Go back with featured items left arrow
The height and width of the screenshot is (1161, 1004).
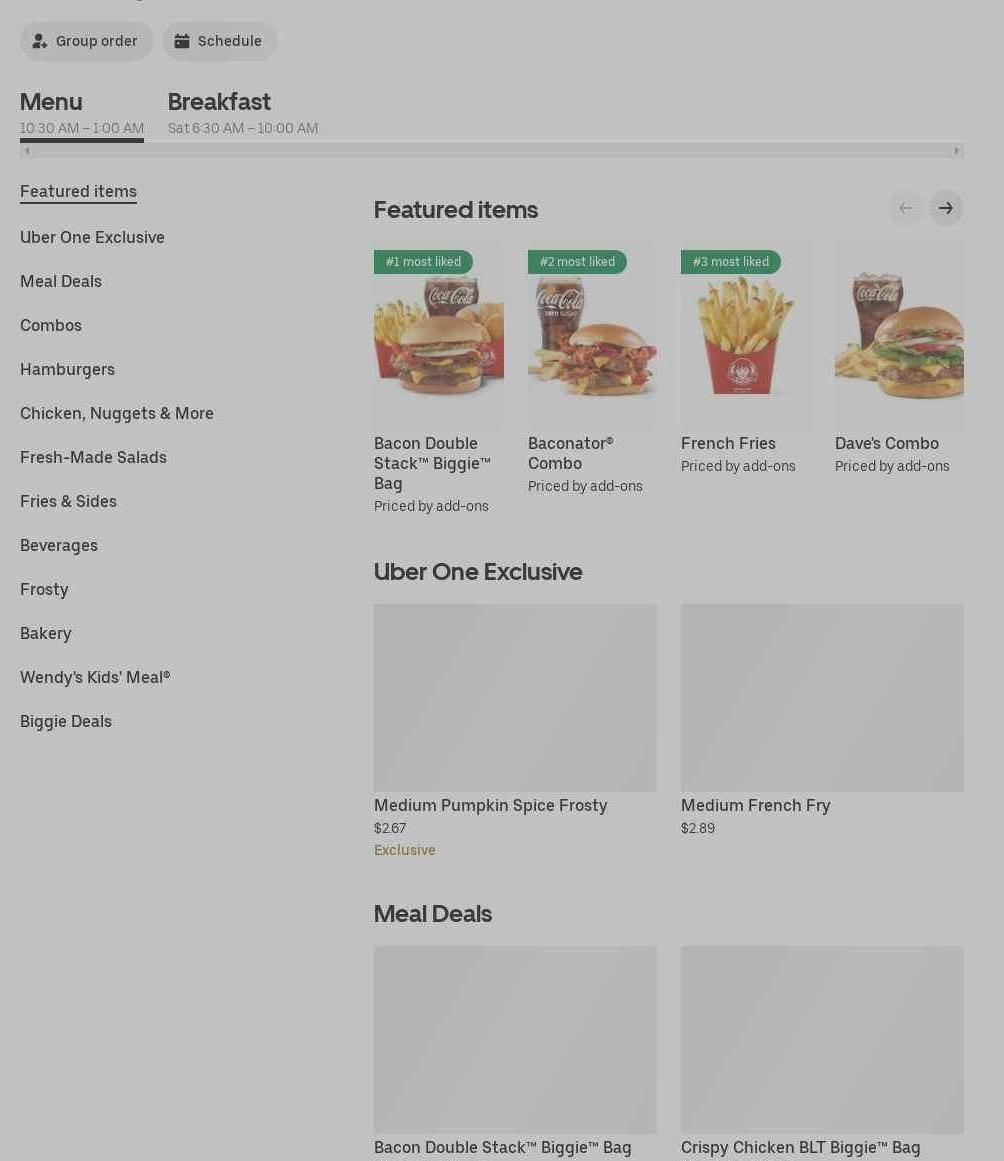pyautogui.click(x=906, y=208)
